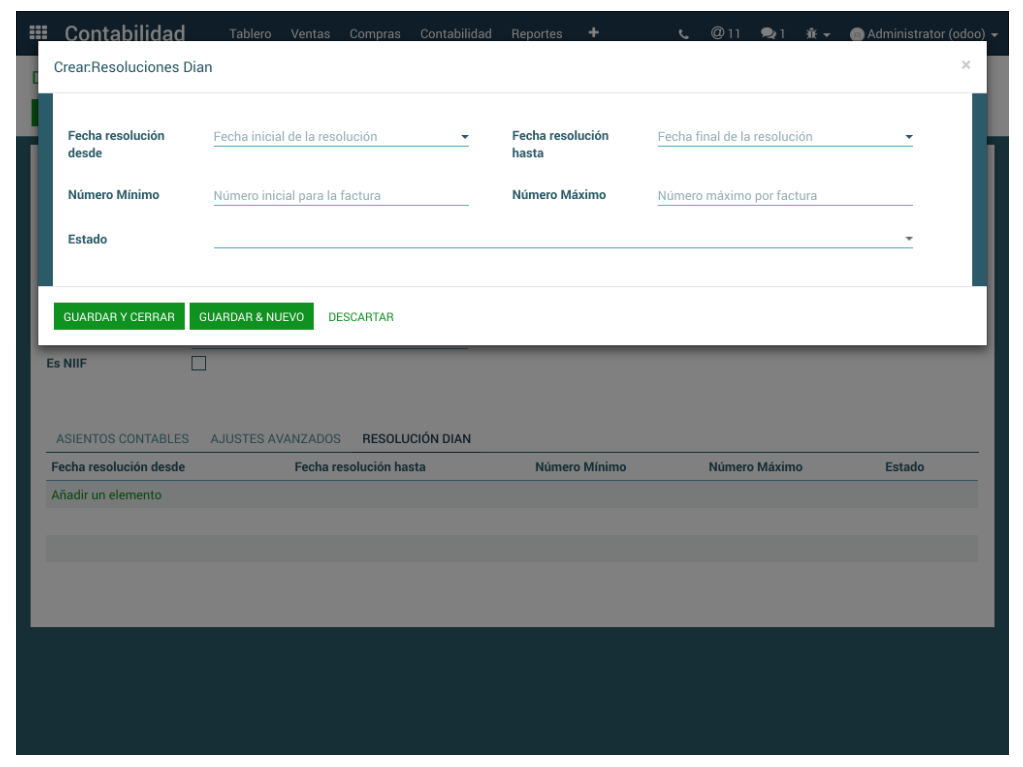Image resolution: width=1023 pixels, height=767 pixels.
Task: Switch to the Ajustes Avanzados tab
Action: point(275,439)
